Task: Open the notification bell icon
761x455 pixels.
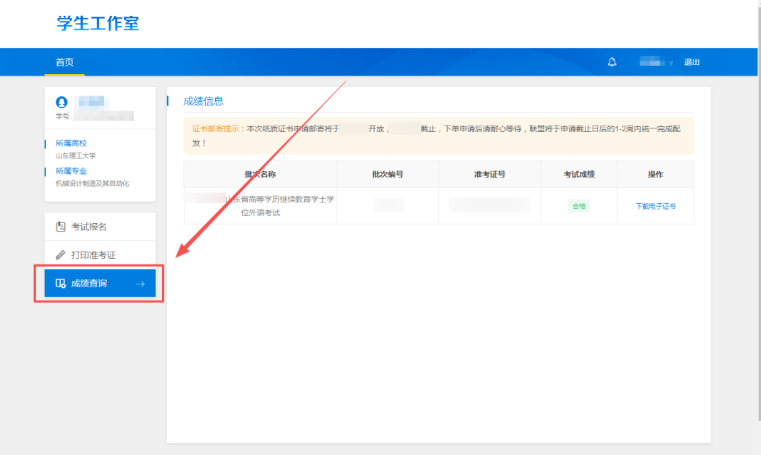Action: [x=612, y=62]
